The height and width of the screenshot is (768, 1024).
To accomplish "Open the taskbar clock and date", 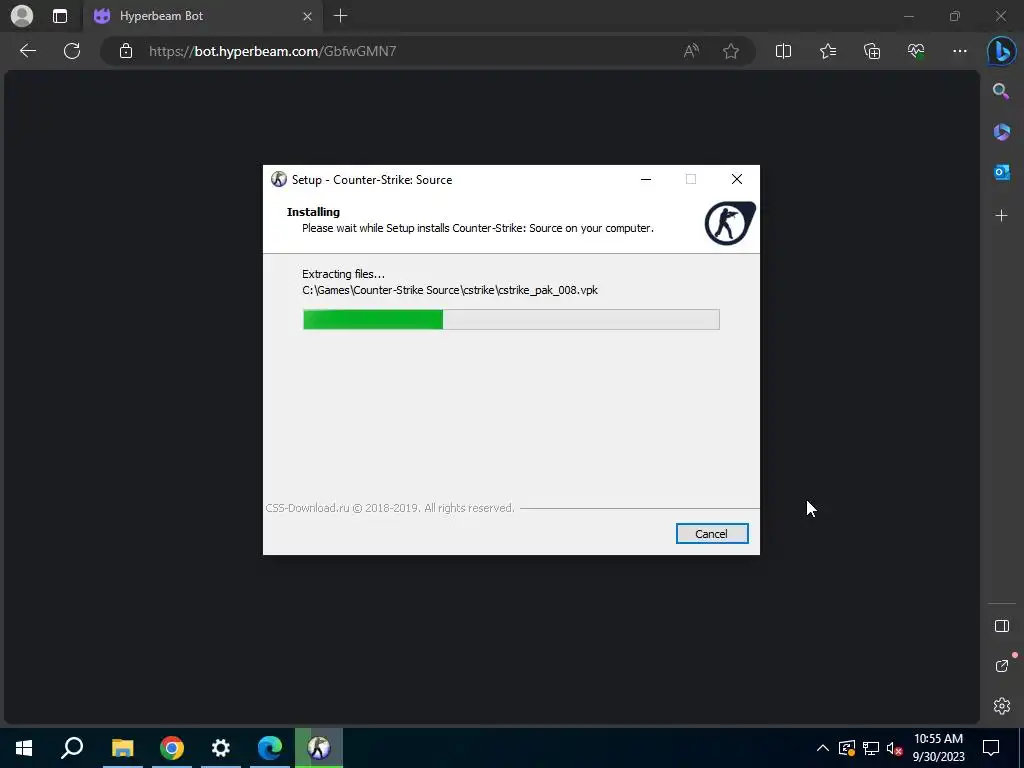I will [x=938, y=748].
